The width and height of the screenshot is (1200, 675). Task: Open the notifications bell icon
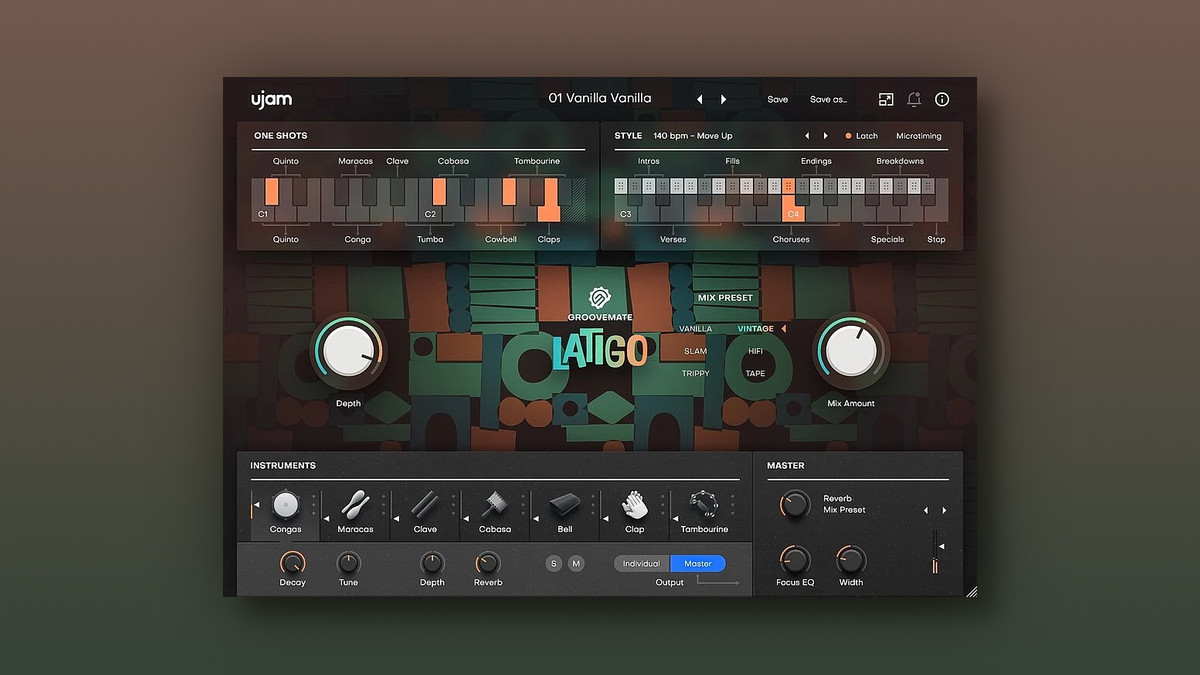(914, 99)
